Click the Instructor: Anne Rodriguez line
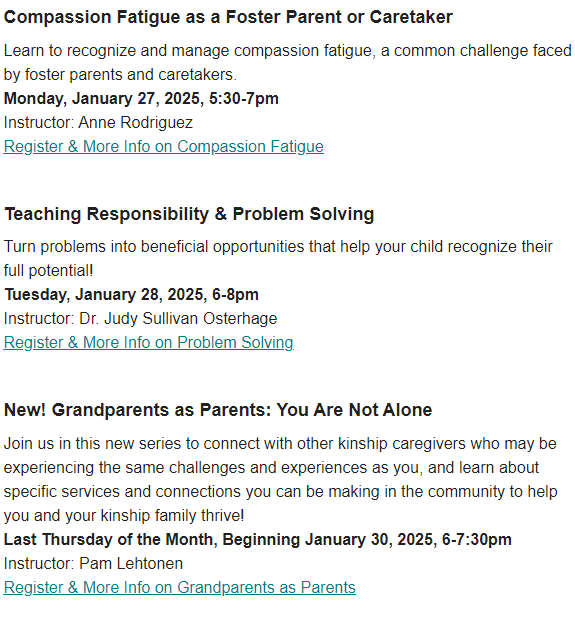Screen dimensions: 575x620 [98, 123]
